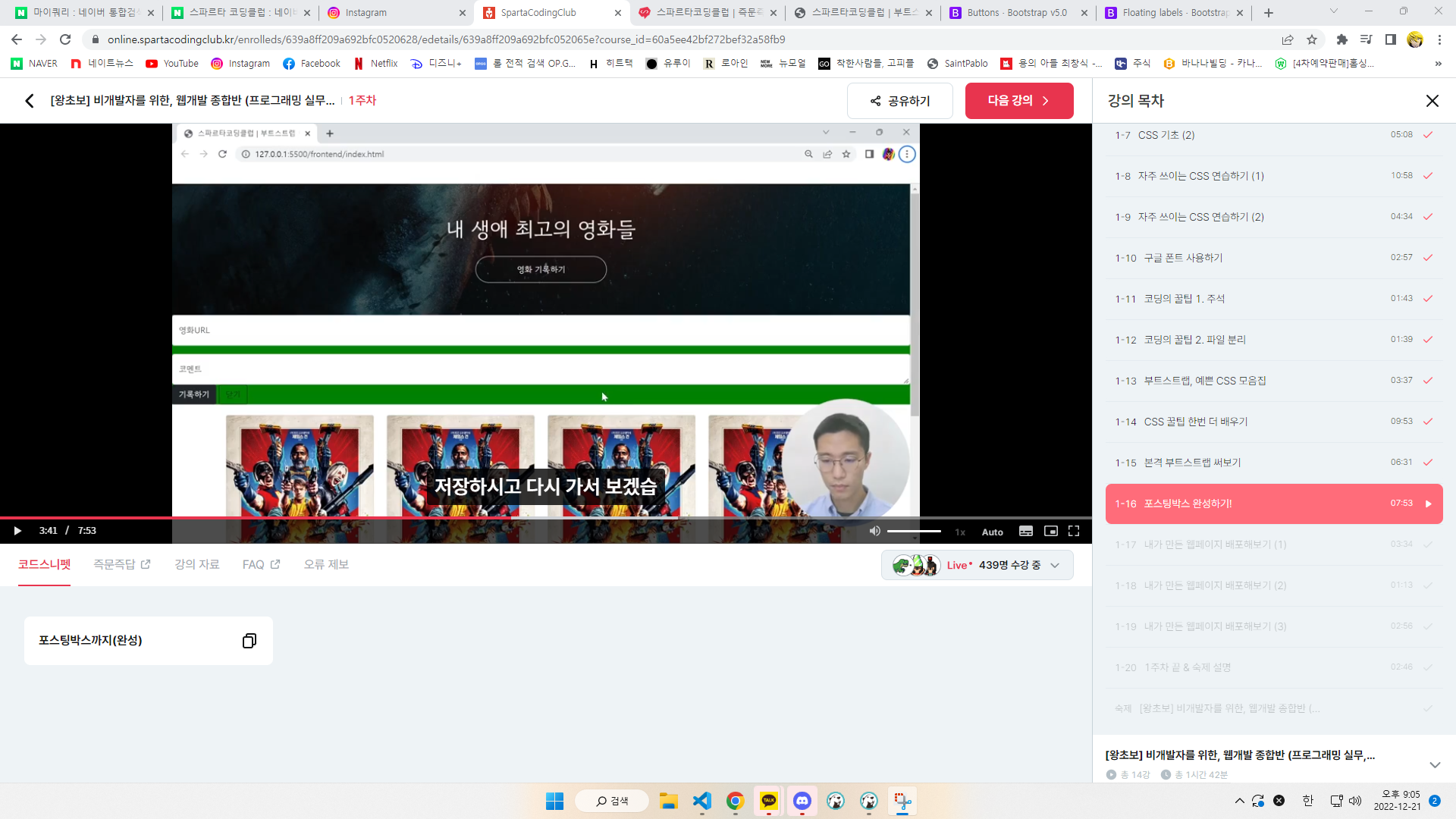Close the 강의 목차 panel
Viewport: 1456px width, 819px height.
[1432, 101]
